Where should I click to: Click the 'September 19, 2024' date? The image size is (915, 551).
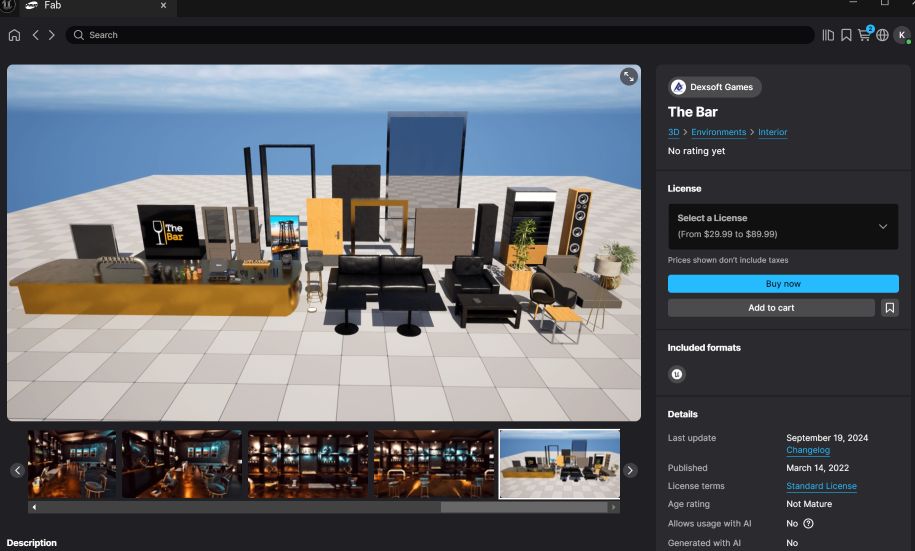pos(827,438)
